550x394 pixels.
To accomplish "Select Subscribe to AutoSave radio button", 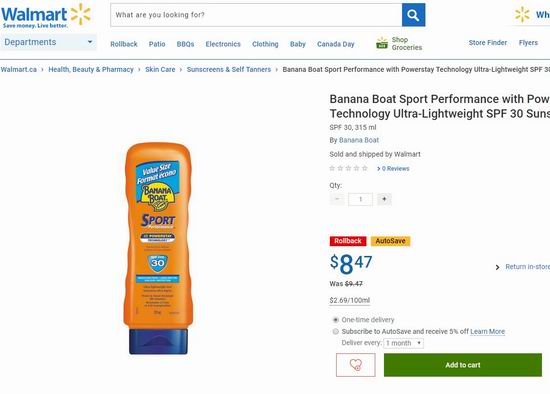I will point(336,332).
